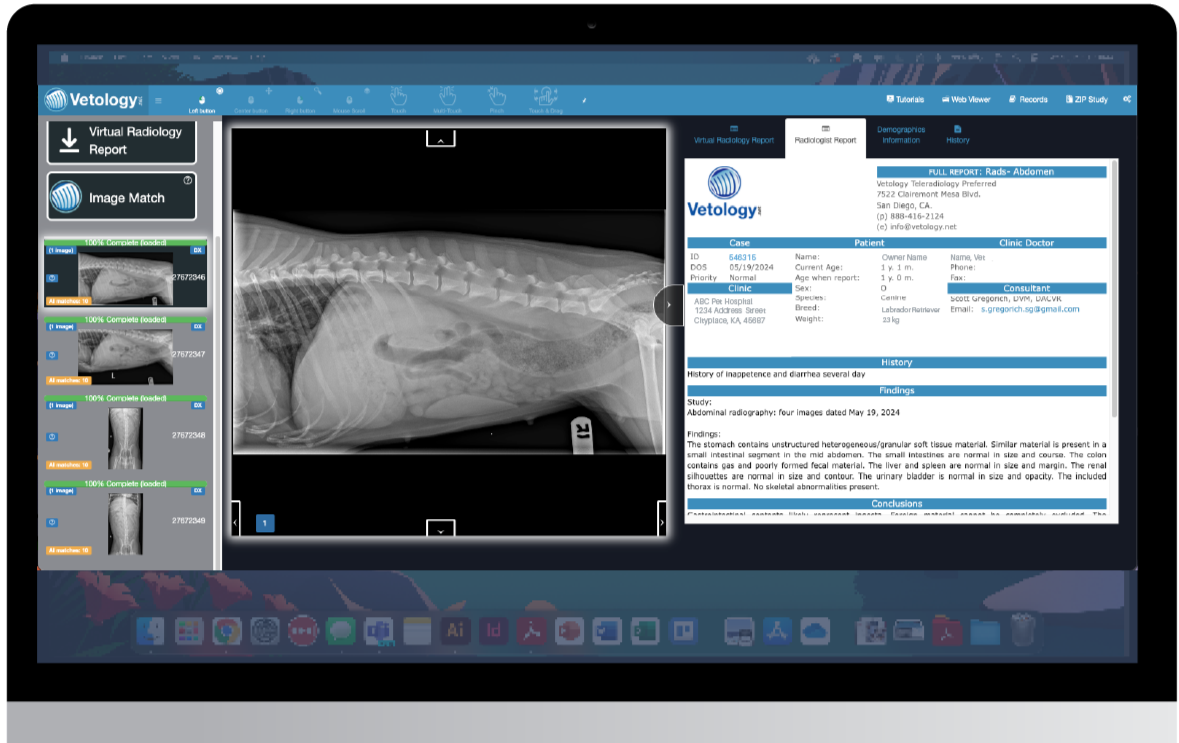Click the Image Match button
This screenshot has height=743, width=1179.
(x=122, y=197)
